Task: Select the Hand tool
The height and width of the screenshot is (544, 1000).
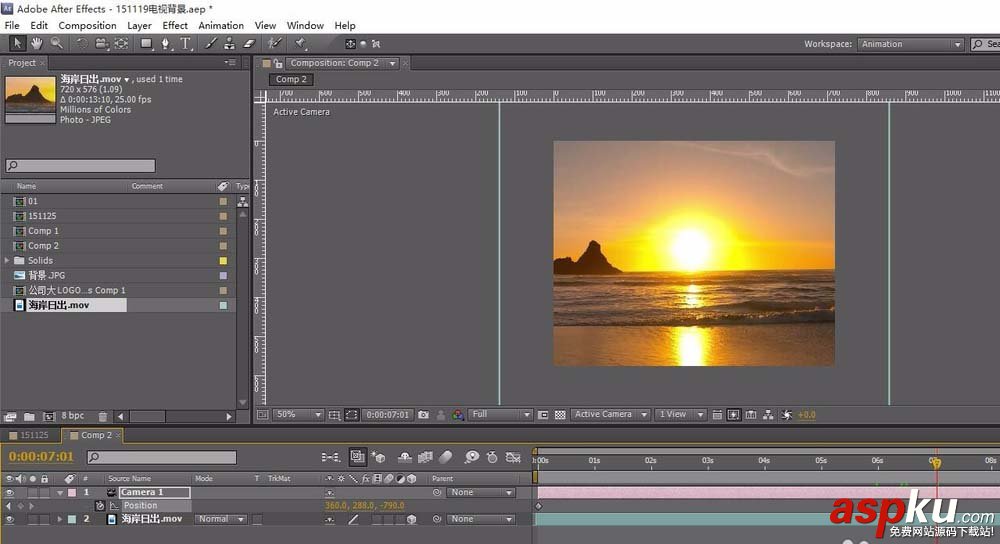Action: pyautogui.click(x=36, y=43)
